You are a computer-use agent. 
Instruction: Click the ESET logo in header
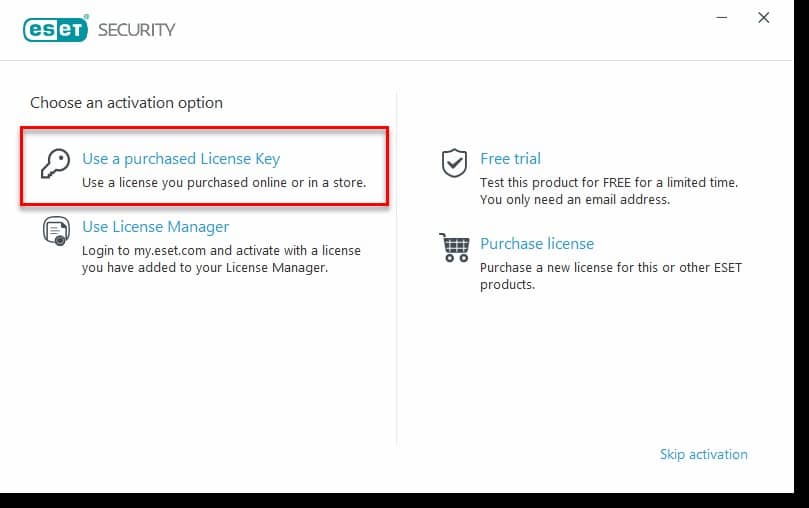(56, 29)
